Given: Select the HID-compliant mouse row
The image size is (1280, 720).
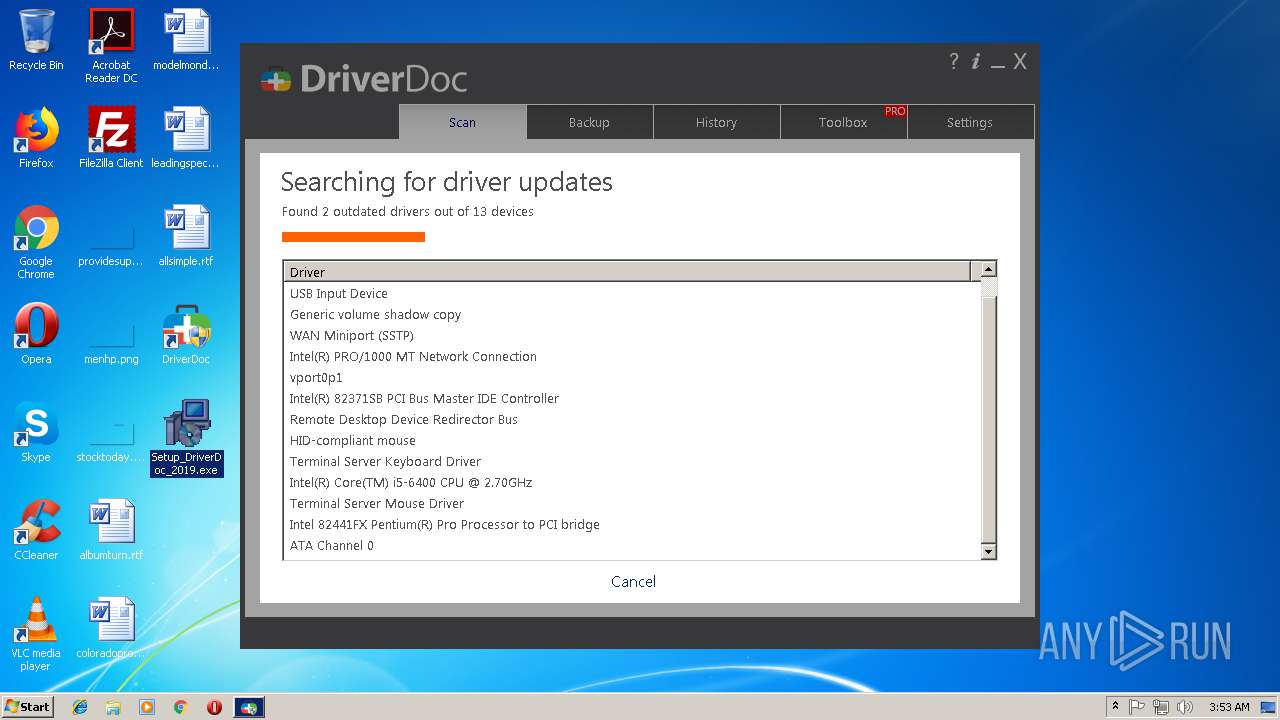Looking at the screenshot, I should [x=631, y=440].
